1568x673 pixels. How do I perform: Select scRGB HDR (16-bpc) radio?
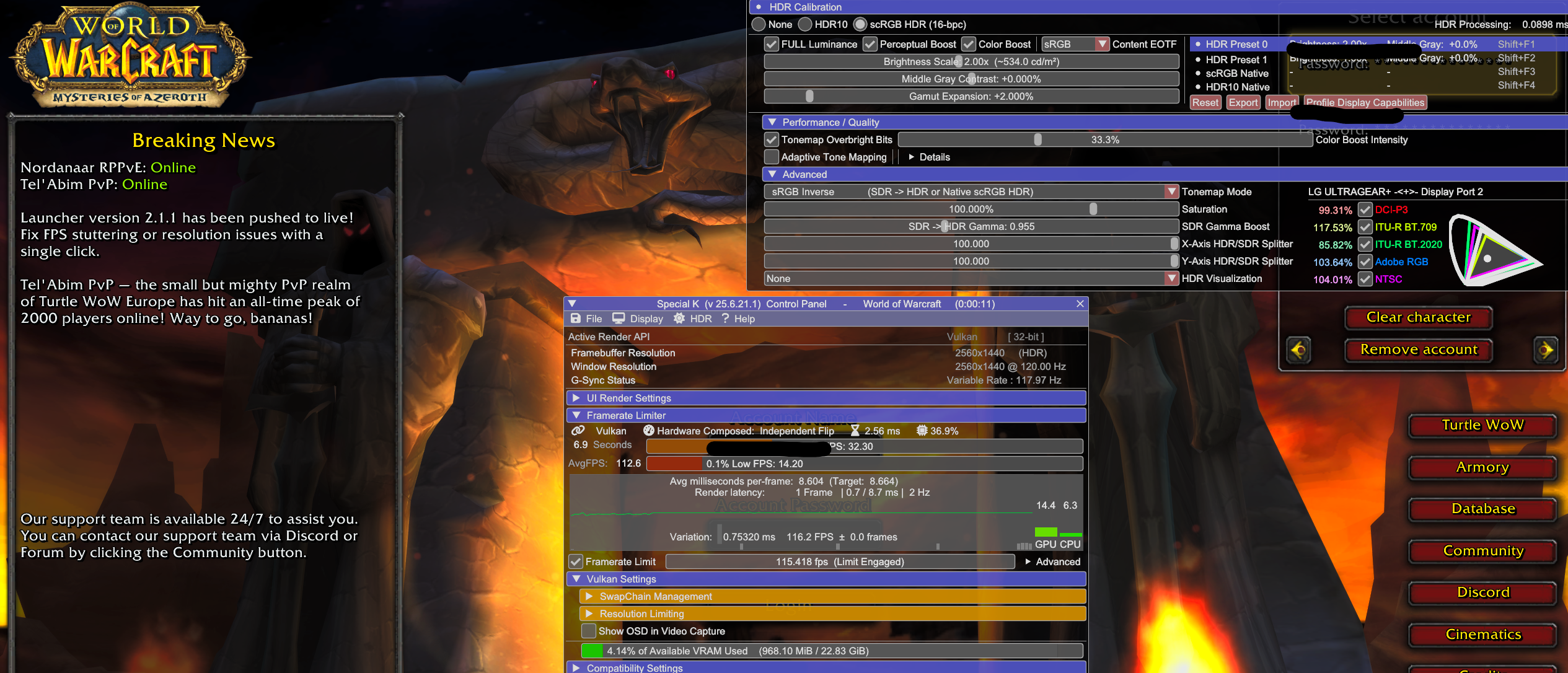click(860, 24)
